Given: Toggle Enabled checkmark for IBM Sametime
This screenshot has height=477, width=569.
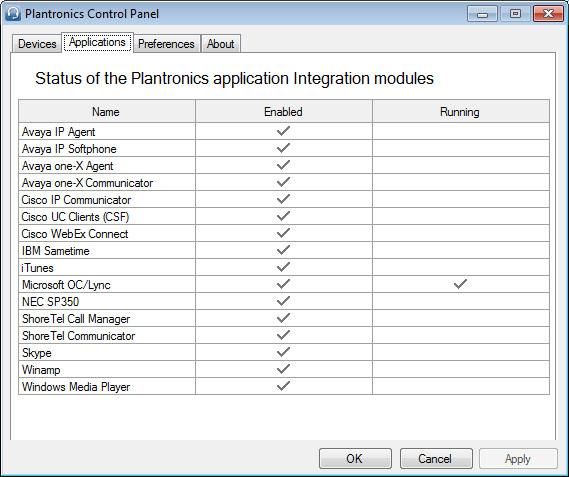Looking at the screenshot, I should click(283, 250).
